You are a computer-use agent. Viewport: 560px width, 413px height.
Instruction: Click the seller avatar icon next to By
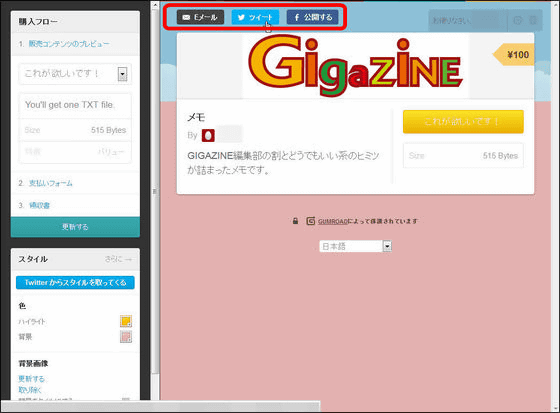click(208, 135)
